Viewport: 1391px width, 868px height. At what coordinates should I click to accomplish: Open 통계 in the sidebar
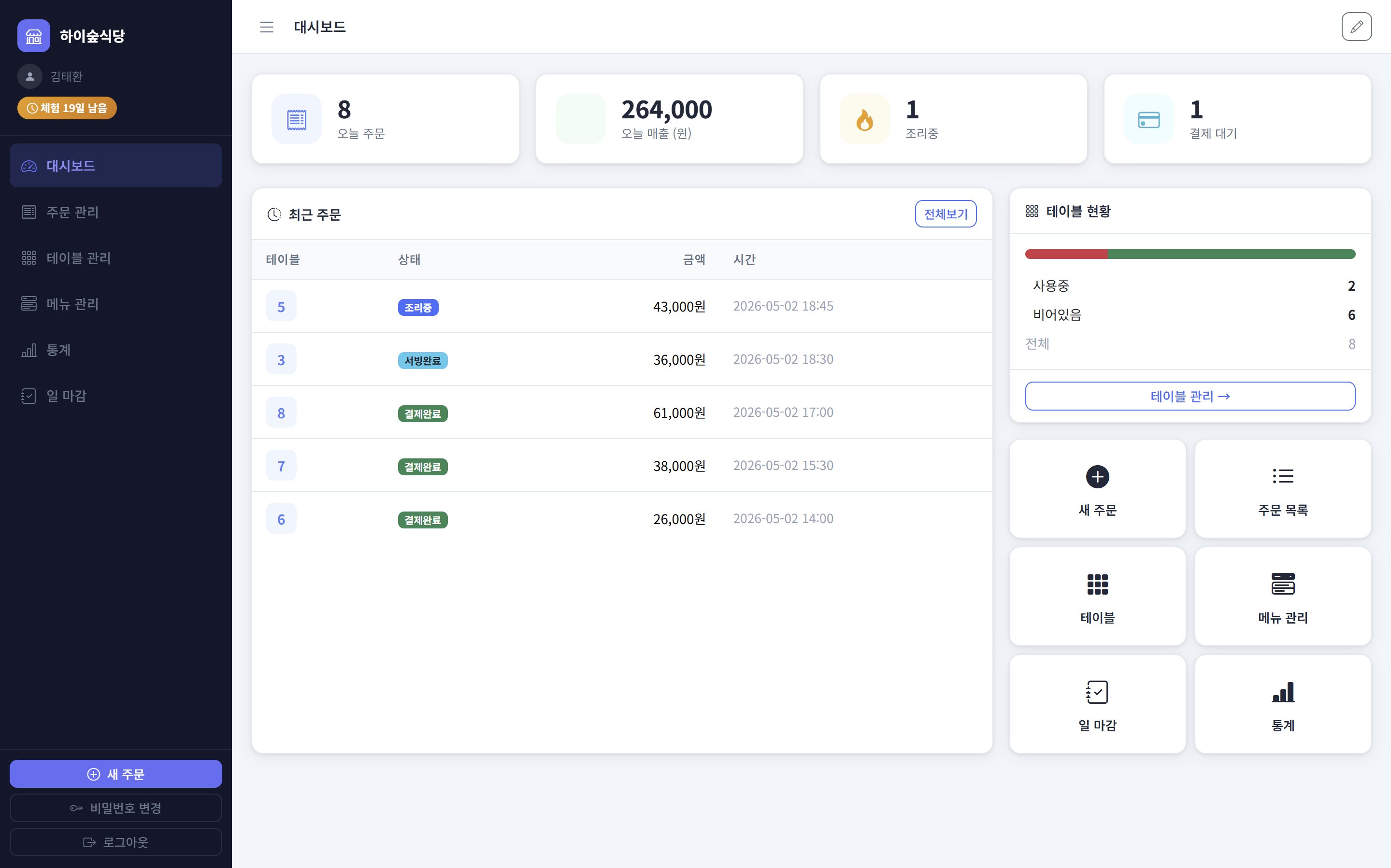pyautogui.click(x=116, y=350)
